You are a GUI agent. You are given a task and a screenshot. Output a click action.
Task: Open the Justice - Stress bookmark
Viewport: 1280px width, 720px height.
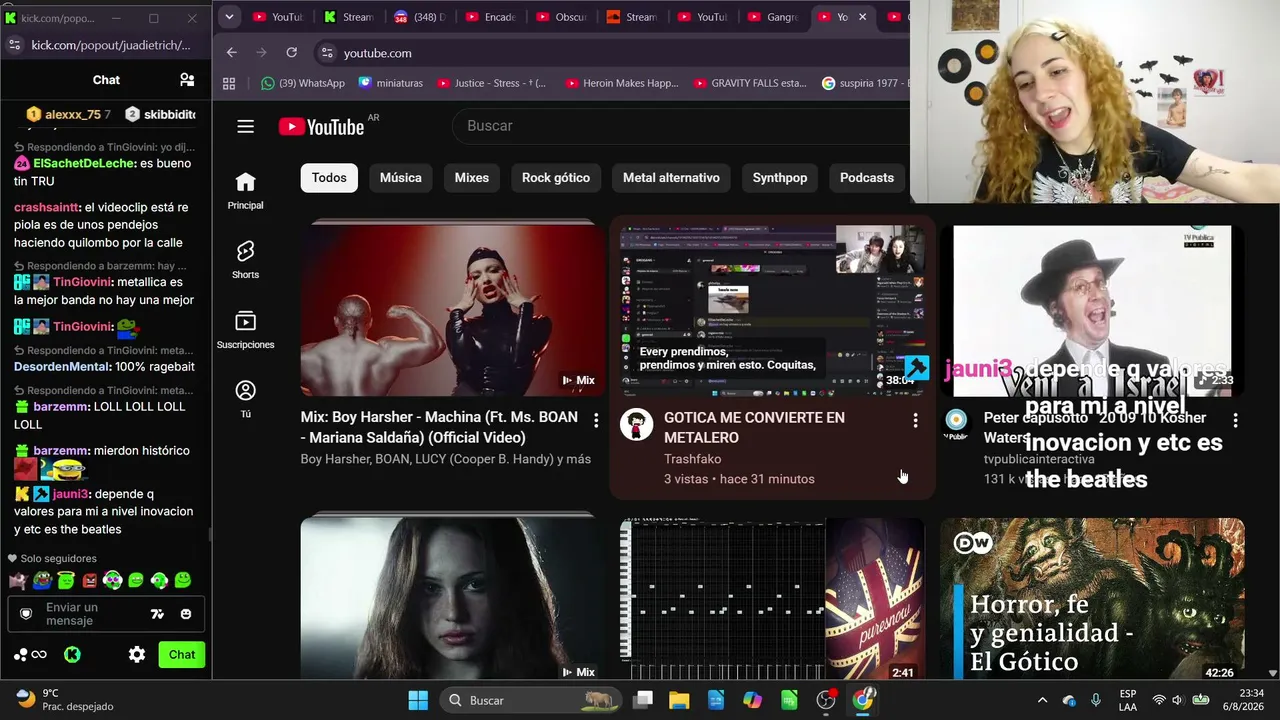coord(491,83)
